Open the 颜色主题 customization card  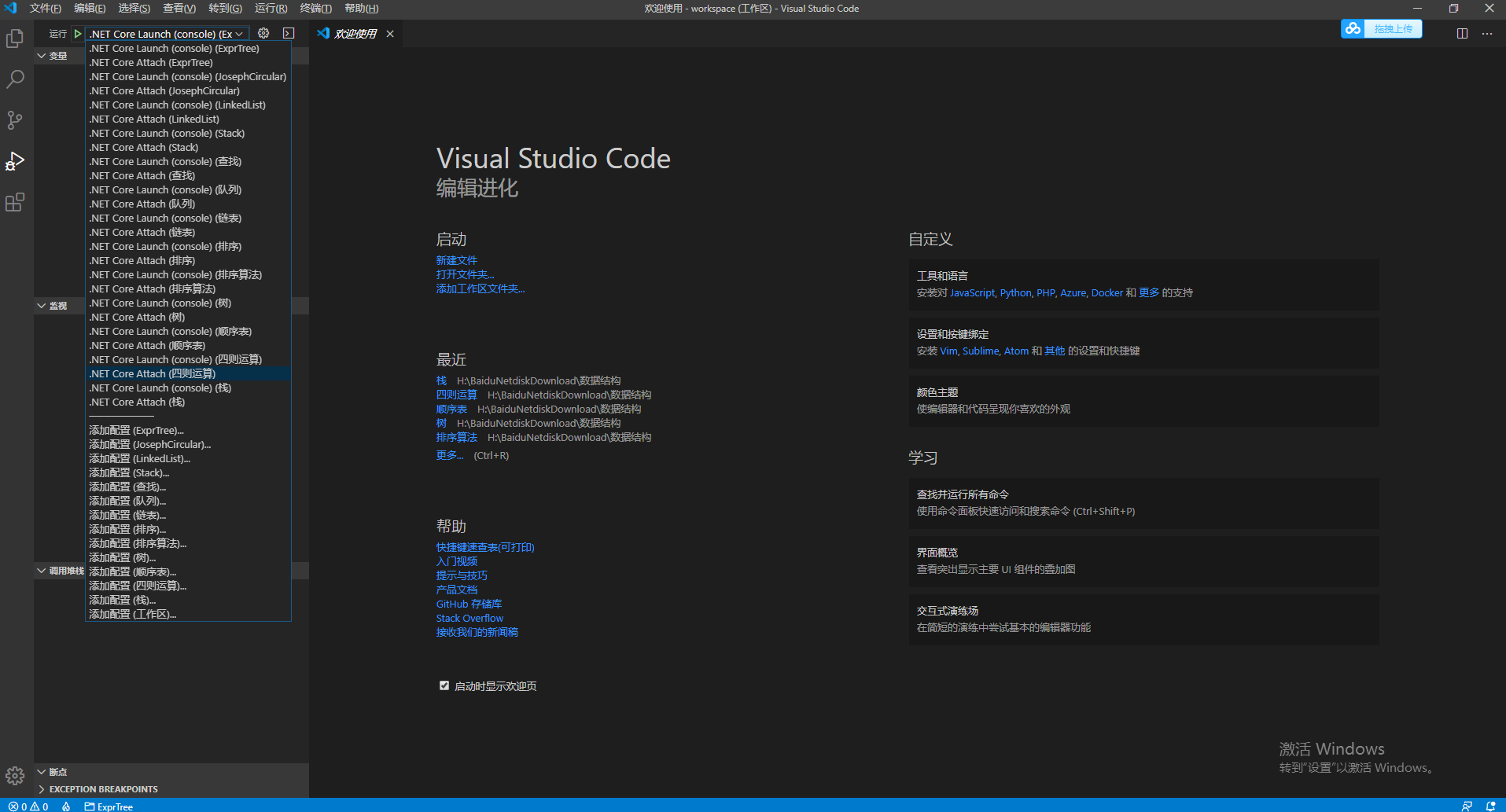coord(1143,401)
